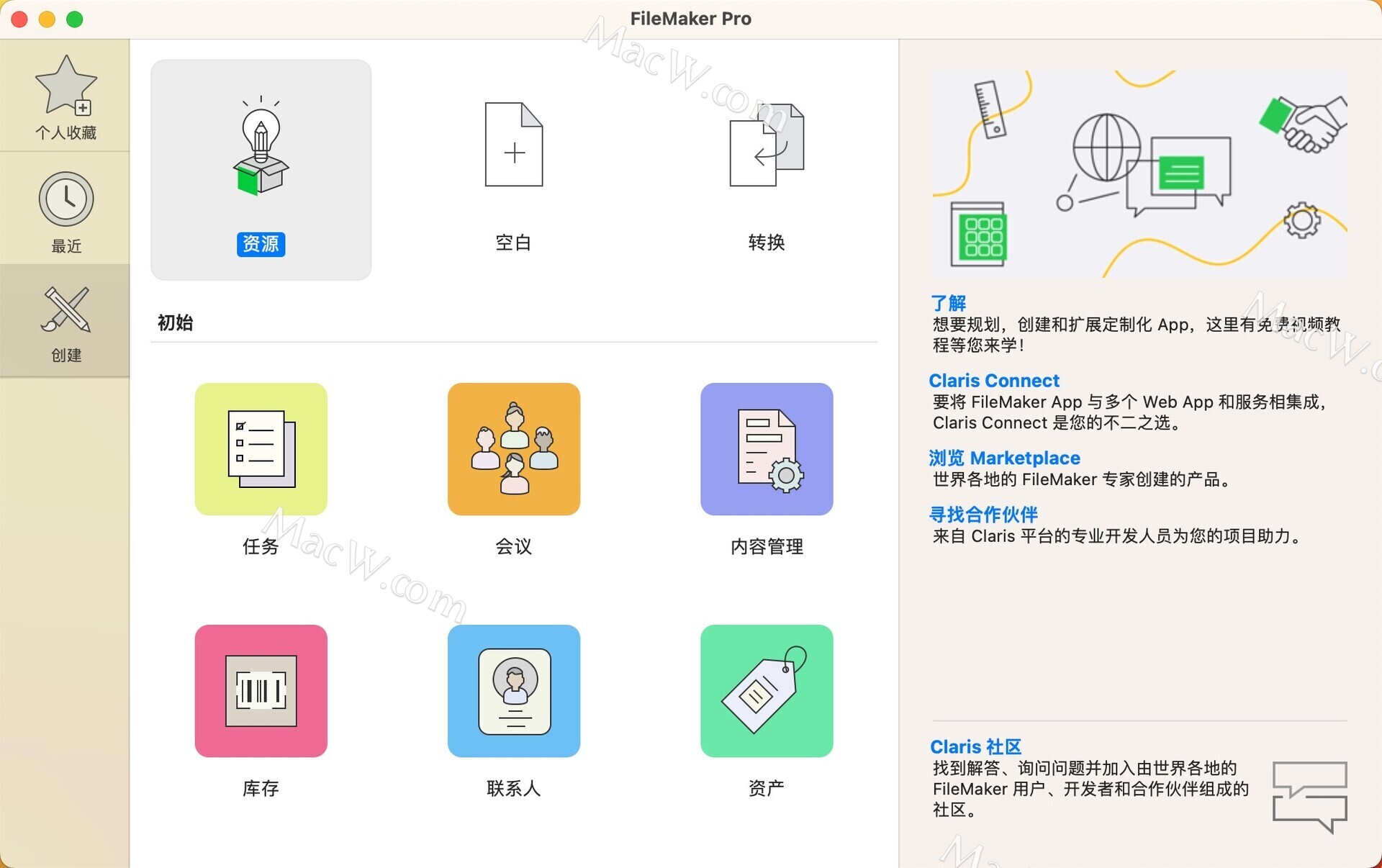Maximize the window with green button

pyautogui.click(x=75, y=19)
